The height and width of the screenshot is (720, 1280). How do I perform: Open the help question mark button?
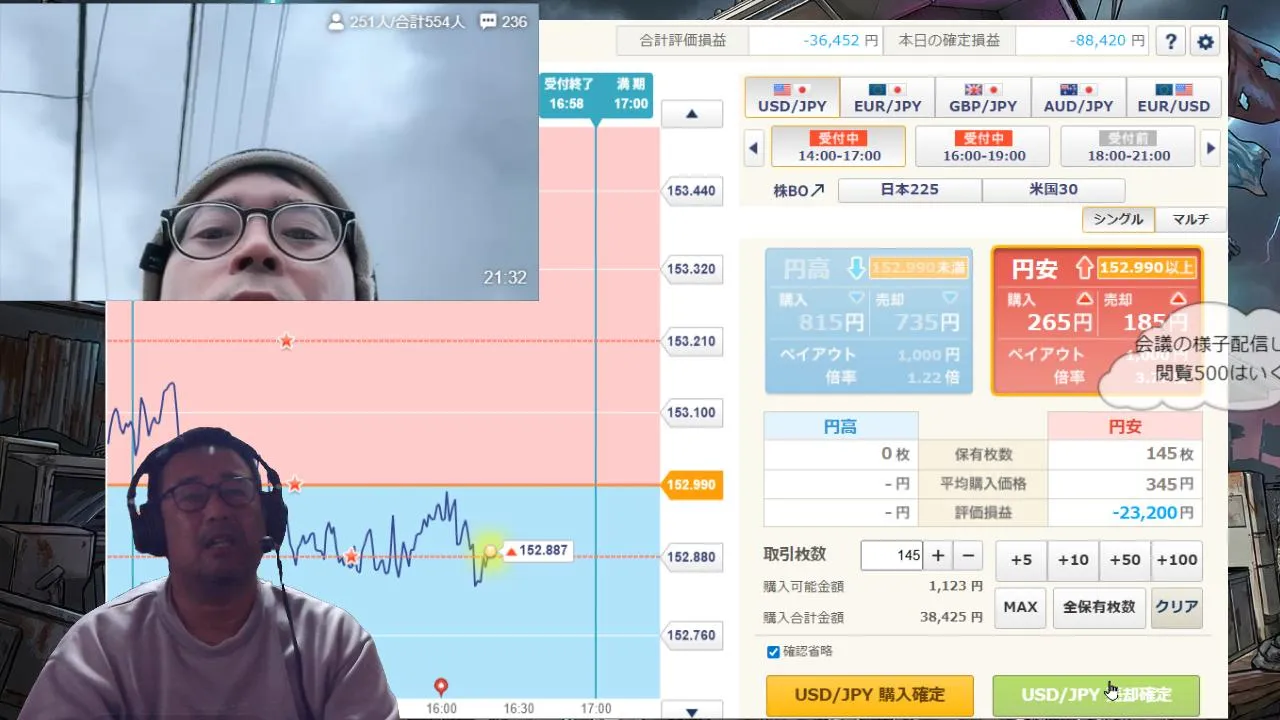[1171, 42]
